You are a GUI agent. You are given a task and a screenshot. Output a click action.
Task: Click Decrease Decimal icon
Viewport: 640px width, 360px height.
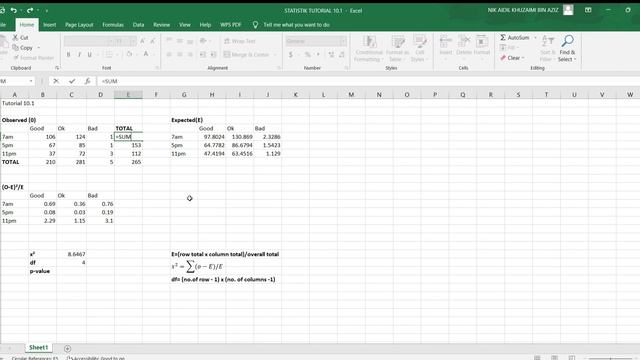coord(342,54)
